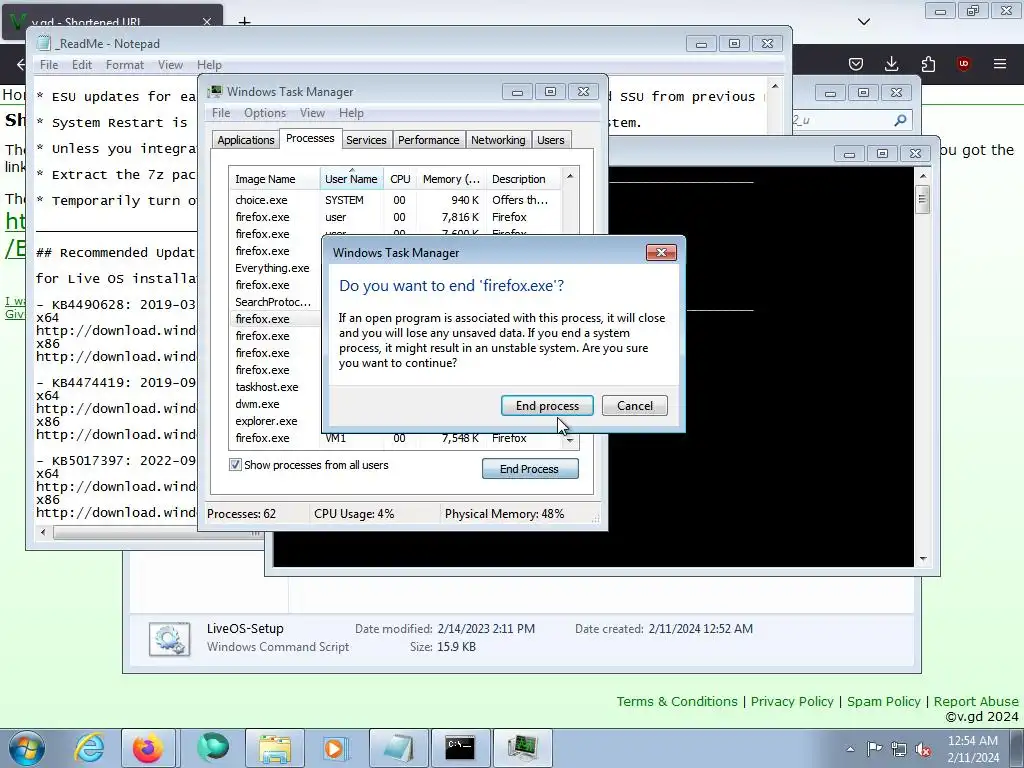Launch Internet Explorer from taskbar
Screen dimensions: 1024x768
[x=89, y=748]
